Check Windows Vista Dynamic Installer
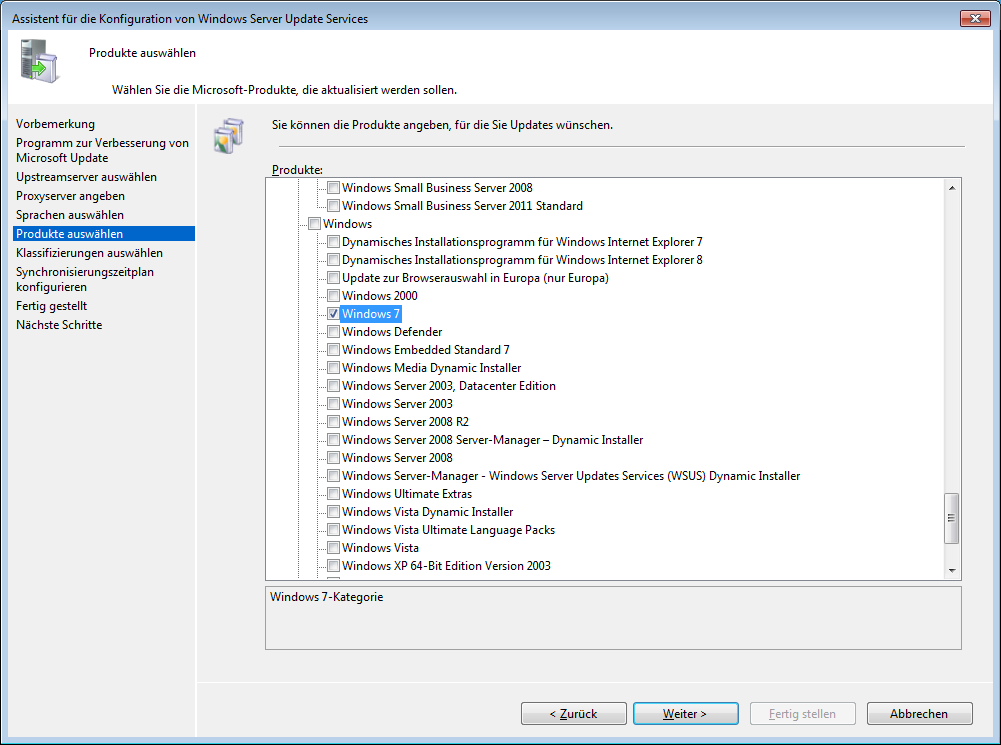The image size is (1001, 745). [333, 512]
